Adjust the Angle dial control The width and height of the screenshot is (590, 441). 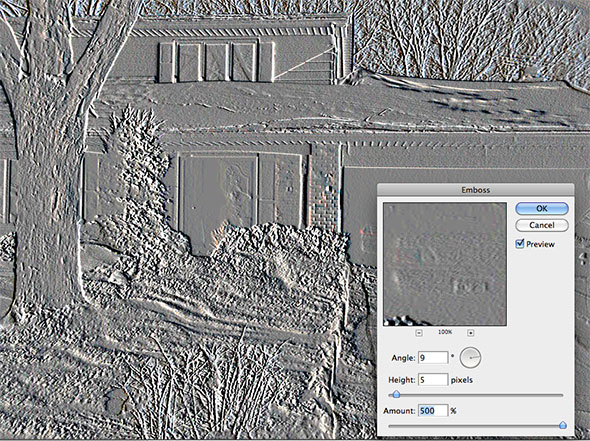pos(470,357)
